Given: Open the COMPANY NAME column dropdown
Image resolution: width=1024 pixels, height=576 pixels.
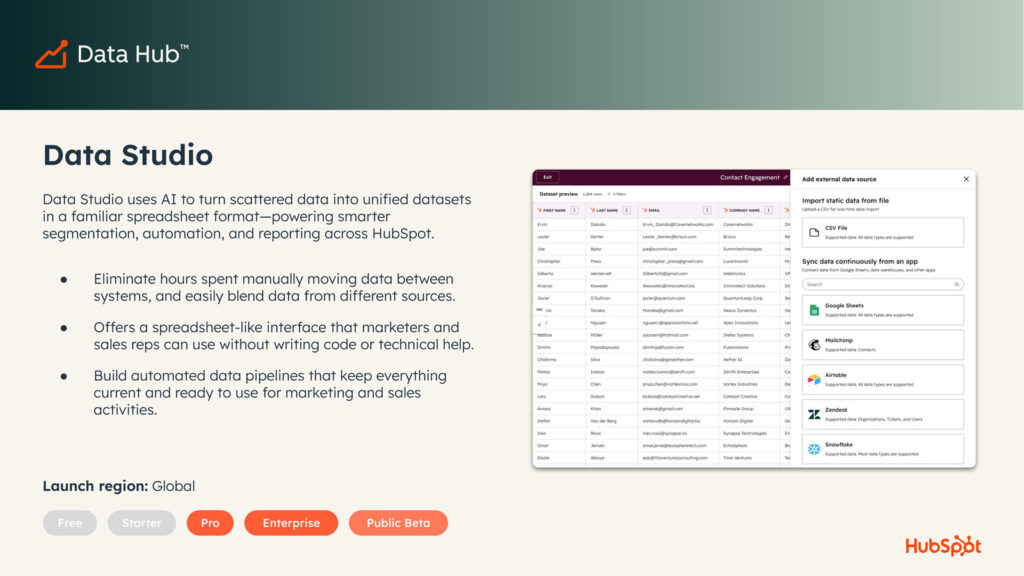Looking at the screenshot, I should pyautogui.click(x=770, y=210).
